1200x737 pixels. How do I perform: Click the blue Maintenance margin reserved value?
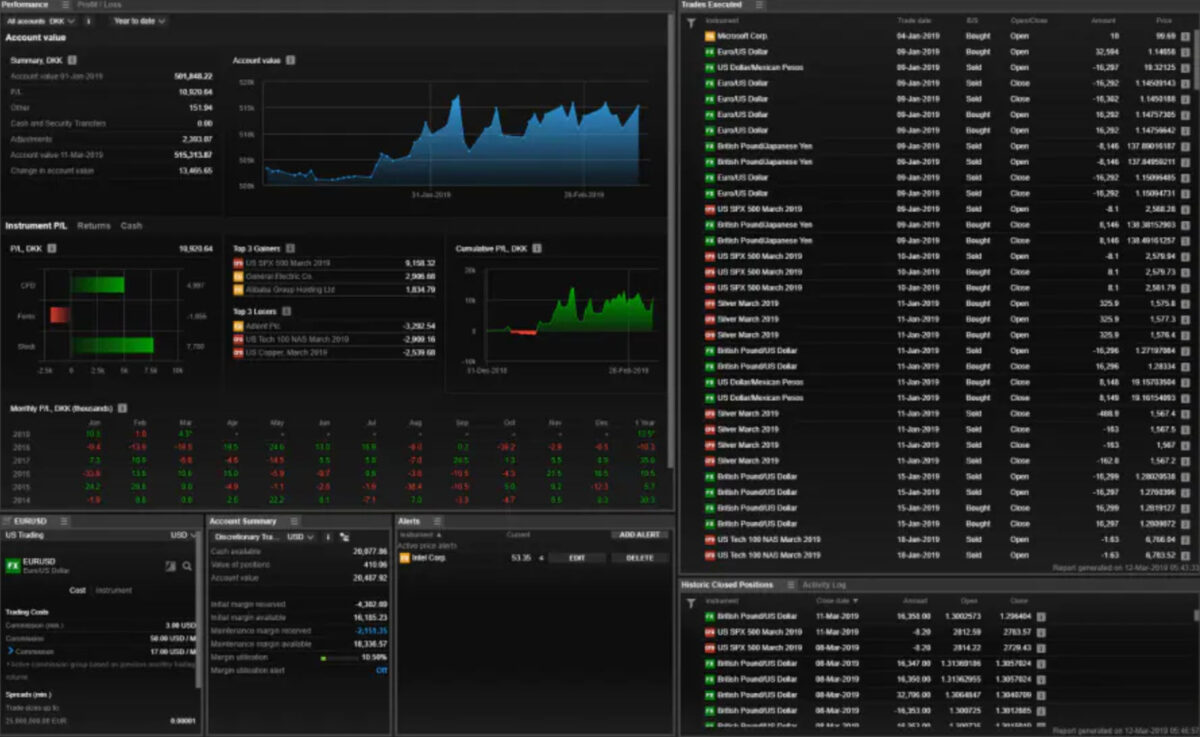click(370, 631)
